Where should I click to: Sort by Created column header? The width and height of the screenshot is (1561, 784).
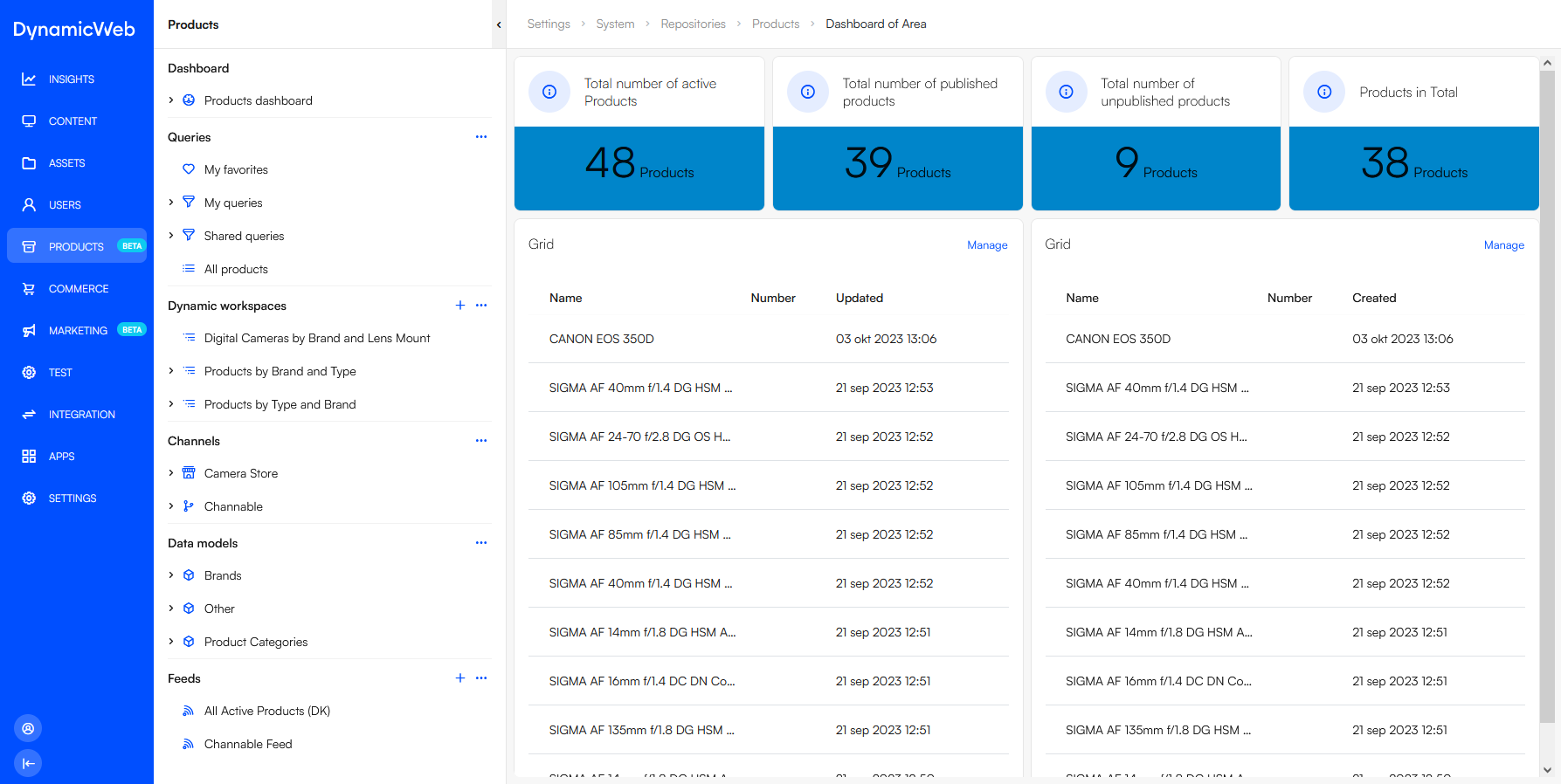point(1374,298)
